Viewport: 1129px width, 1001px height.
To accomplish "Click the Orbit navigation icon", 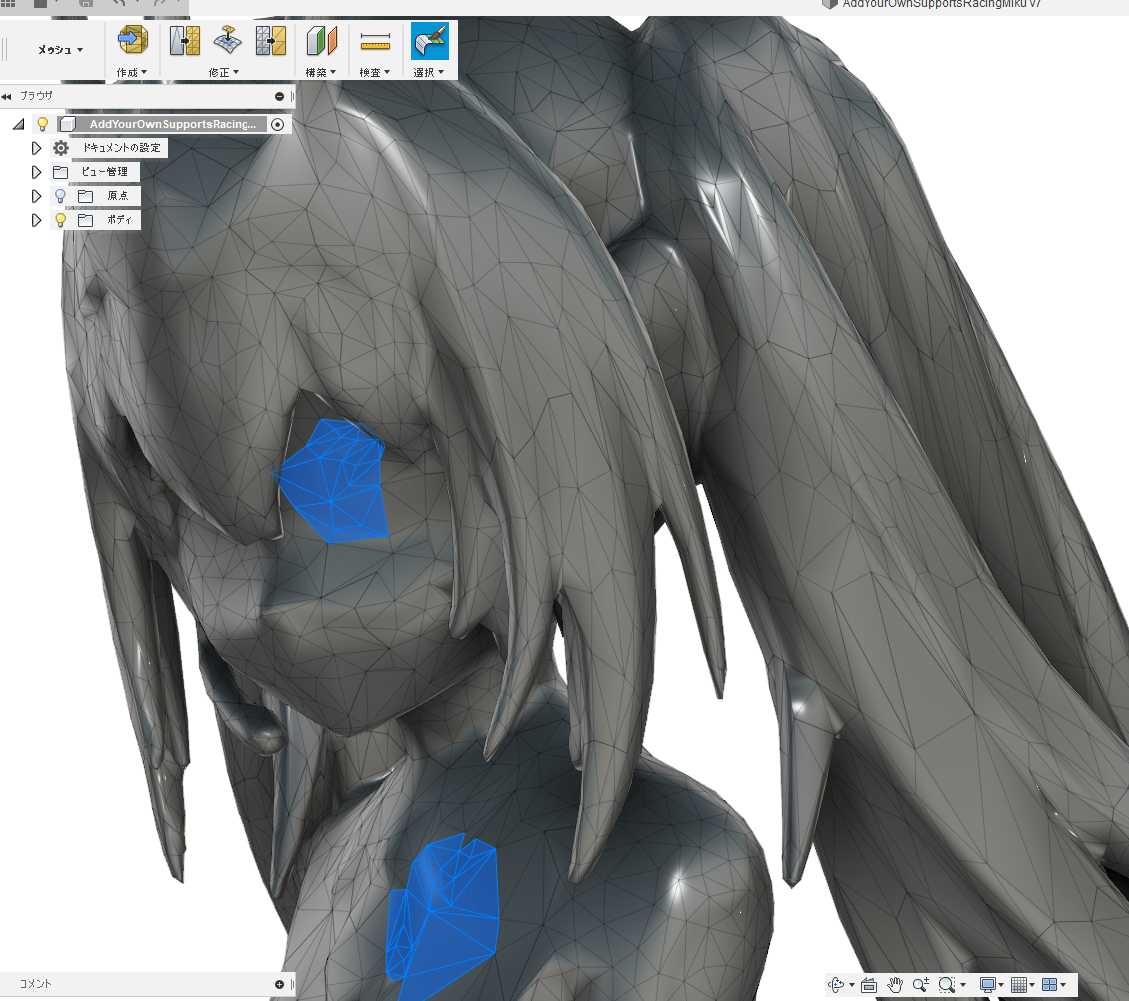I will pos(836,984).
